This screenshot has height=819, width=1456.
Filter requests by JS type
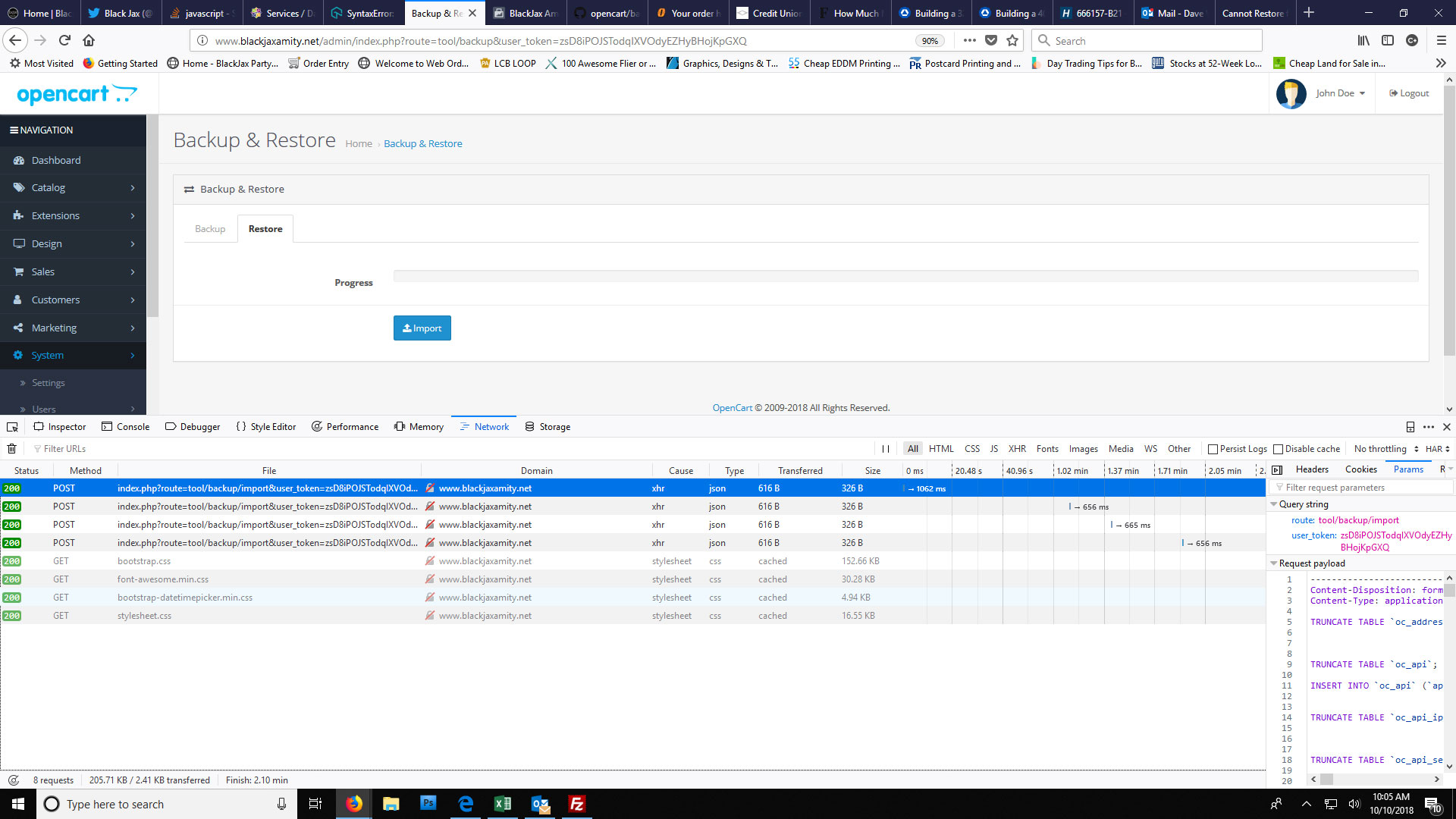(993, 449)
